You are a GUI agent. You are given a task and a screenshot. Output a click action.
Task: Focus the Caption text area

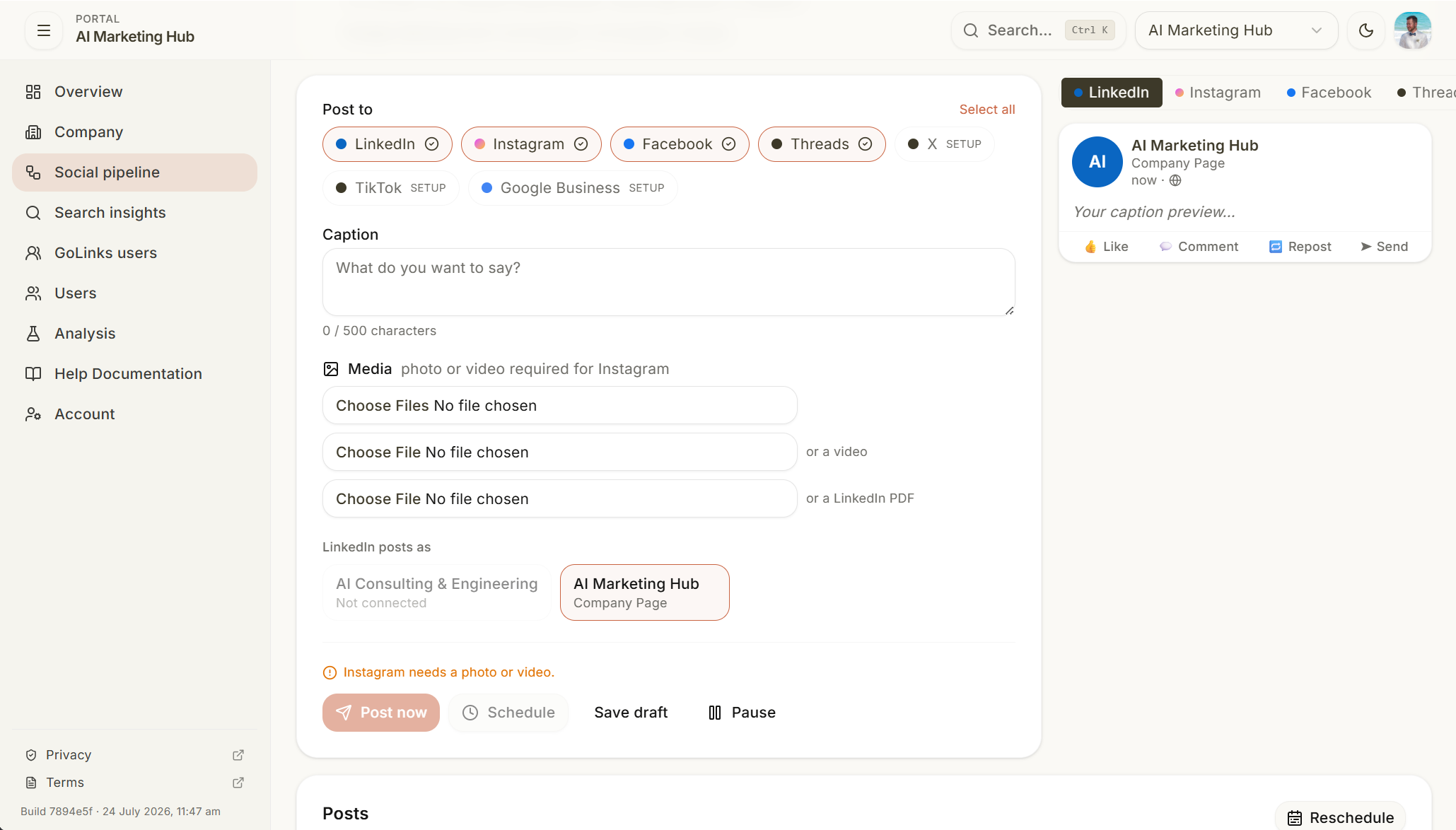point(669,282)
